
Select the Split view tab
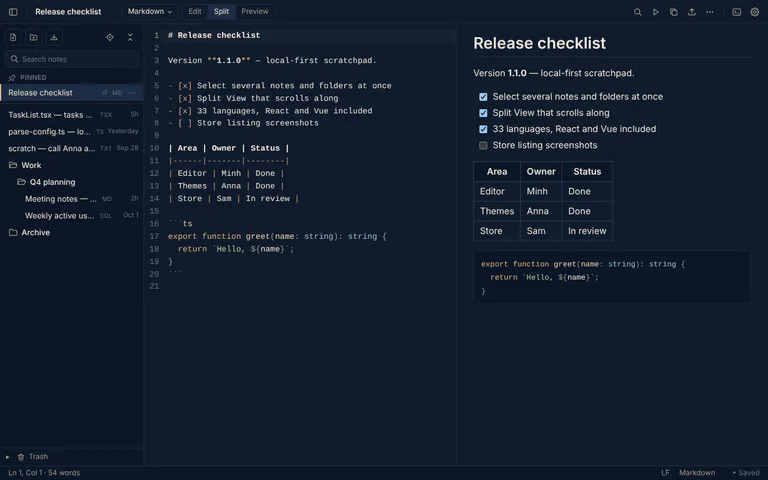point(221,11)
